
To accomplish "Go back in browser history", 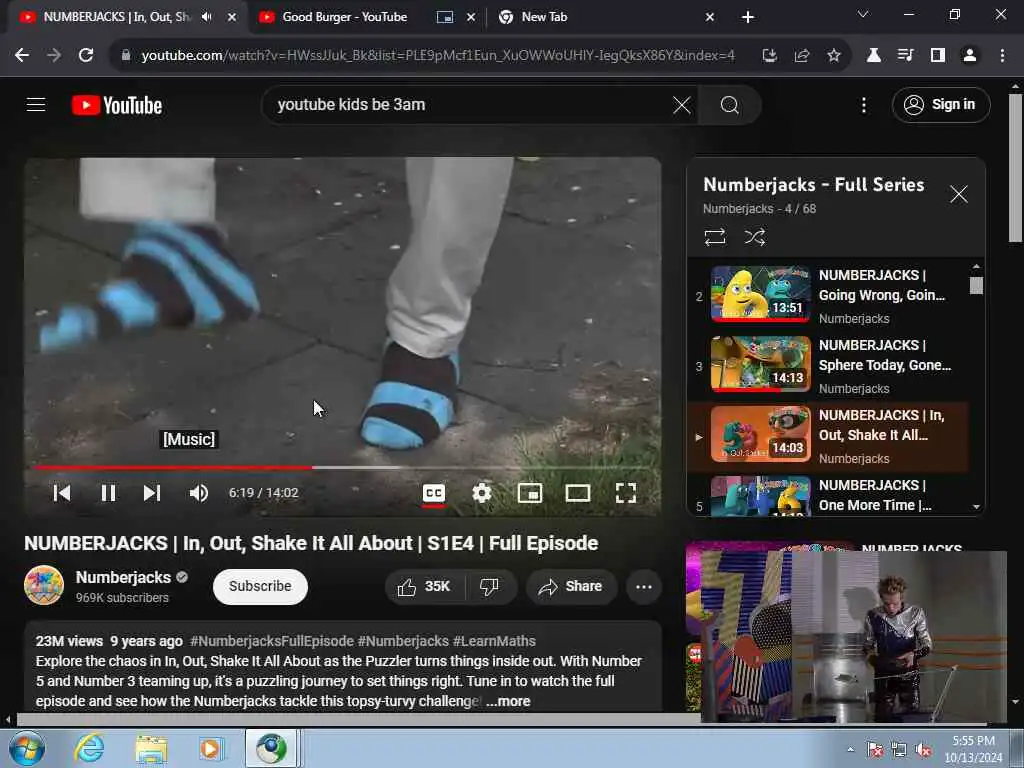I will [22, 56].
